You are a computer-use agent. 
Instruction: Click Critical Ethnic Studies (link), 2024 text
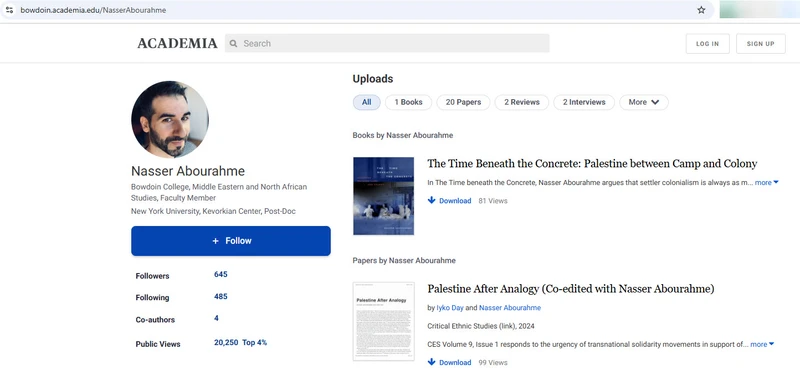(x=481, y=326)
